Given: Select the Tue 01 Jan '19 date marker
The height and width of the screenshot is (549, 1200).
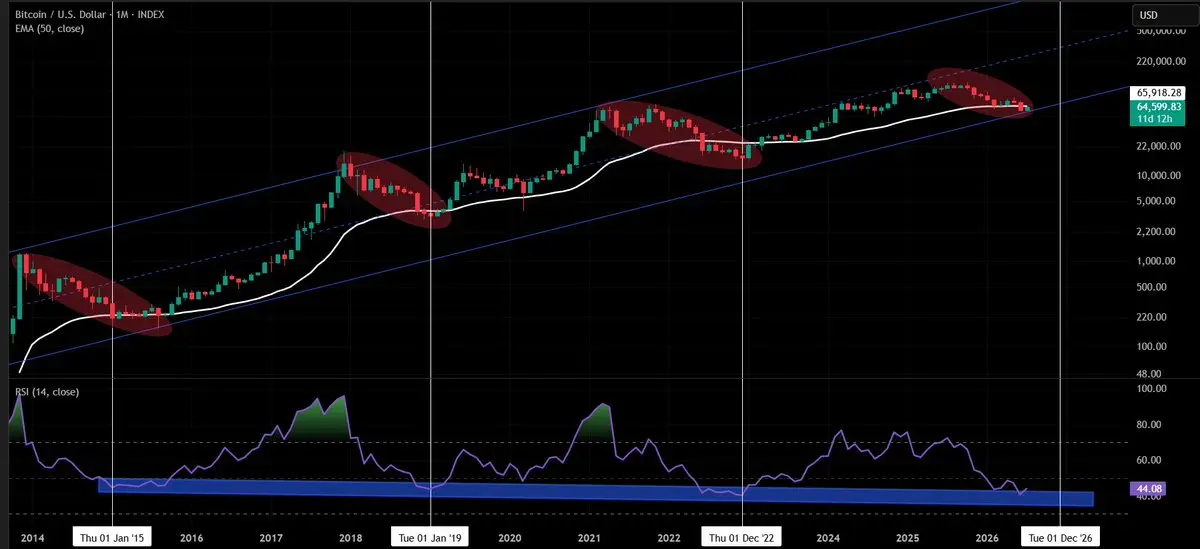Looking at the screenshot, I should coord(430,537).
